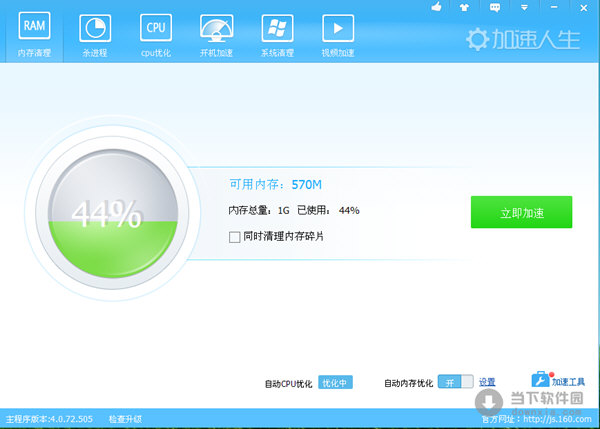Screen dimensions: 600x429
Task: Open the RAM 内存清理 tab
Action: [x=34, y=34]
